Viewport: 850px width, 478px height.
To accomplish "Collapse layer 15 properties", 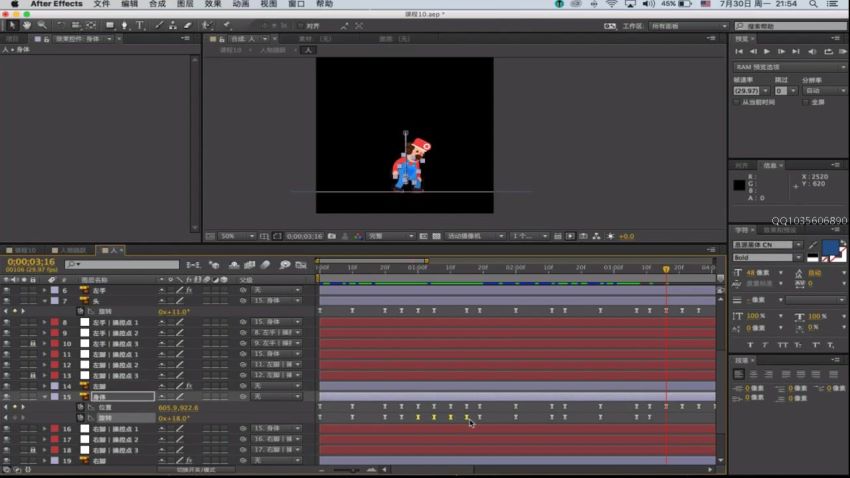I will pyautogui.click(x=45, y=397).
